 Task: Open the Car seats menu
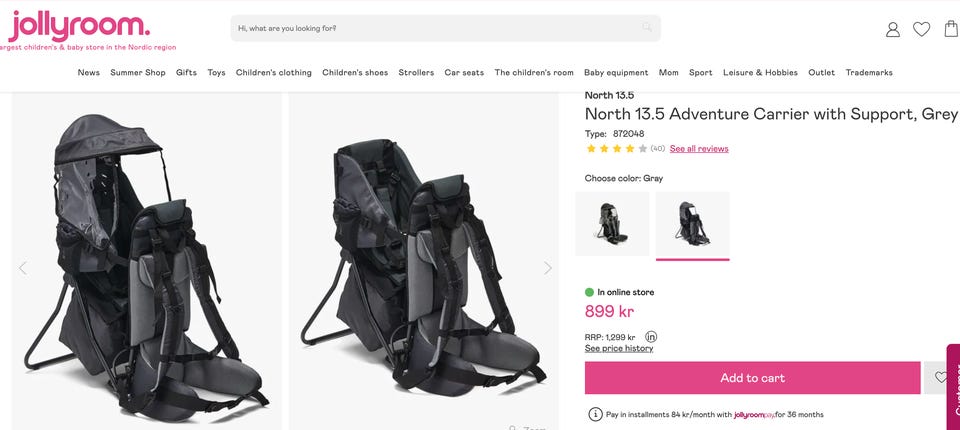tap(464, 72)
